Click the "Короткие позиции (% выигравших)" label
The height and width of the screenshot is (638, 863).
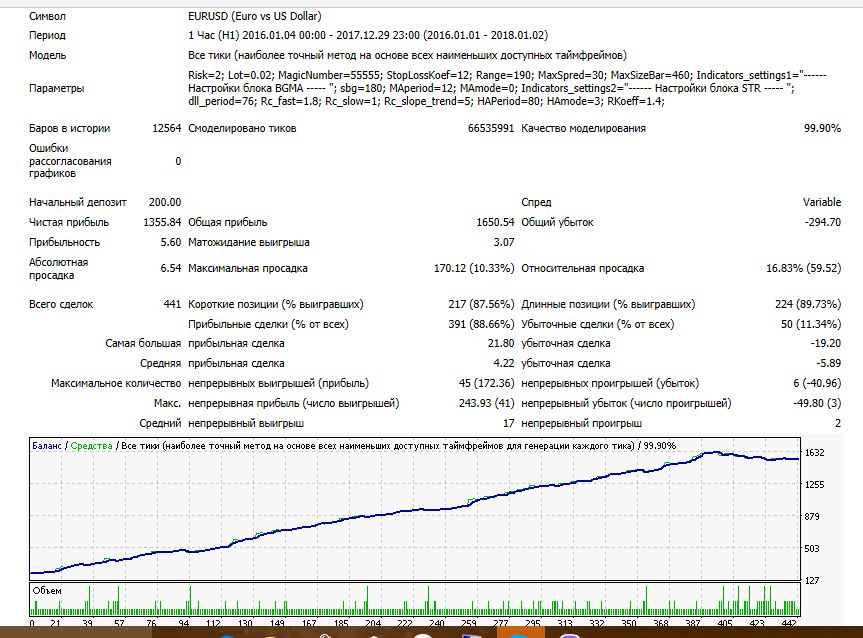[x=276, y=304]
